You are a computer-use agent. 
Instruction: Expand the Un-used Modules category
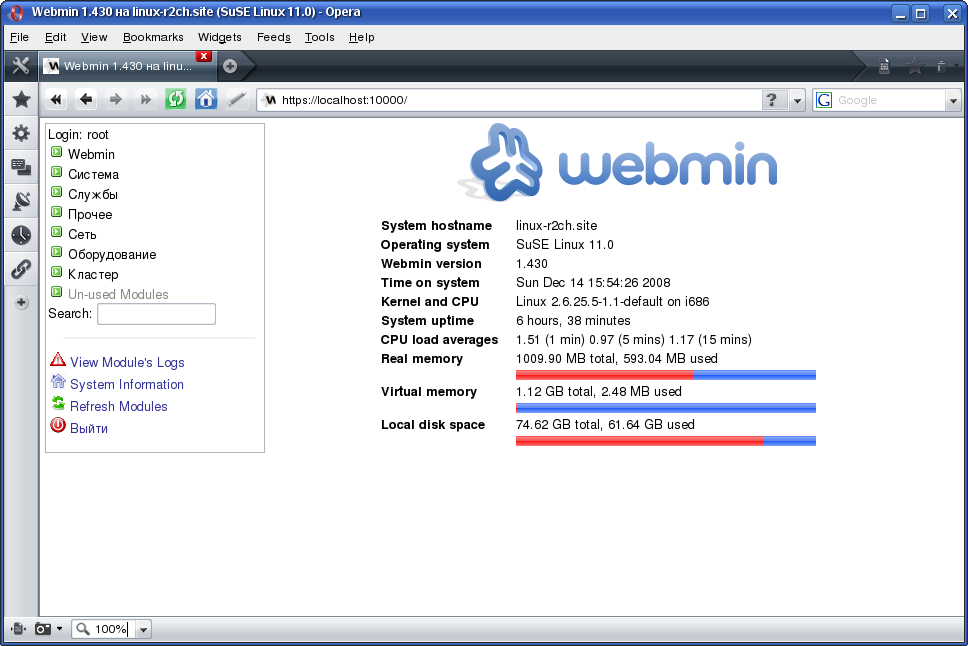[x=56, y=292]
